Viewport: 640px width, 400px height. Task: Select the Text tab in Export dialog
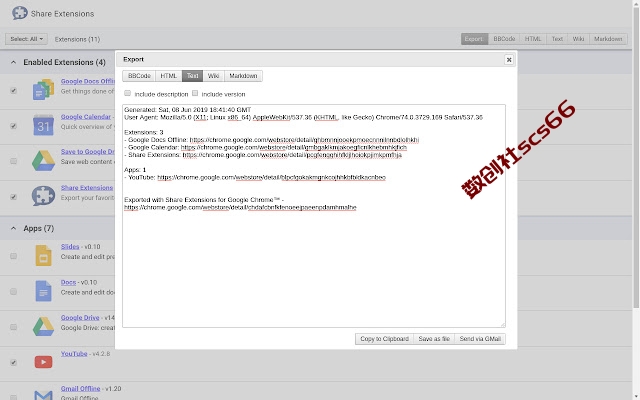pos(193,76)
